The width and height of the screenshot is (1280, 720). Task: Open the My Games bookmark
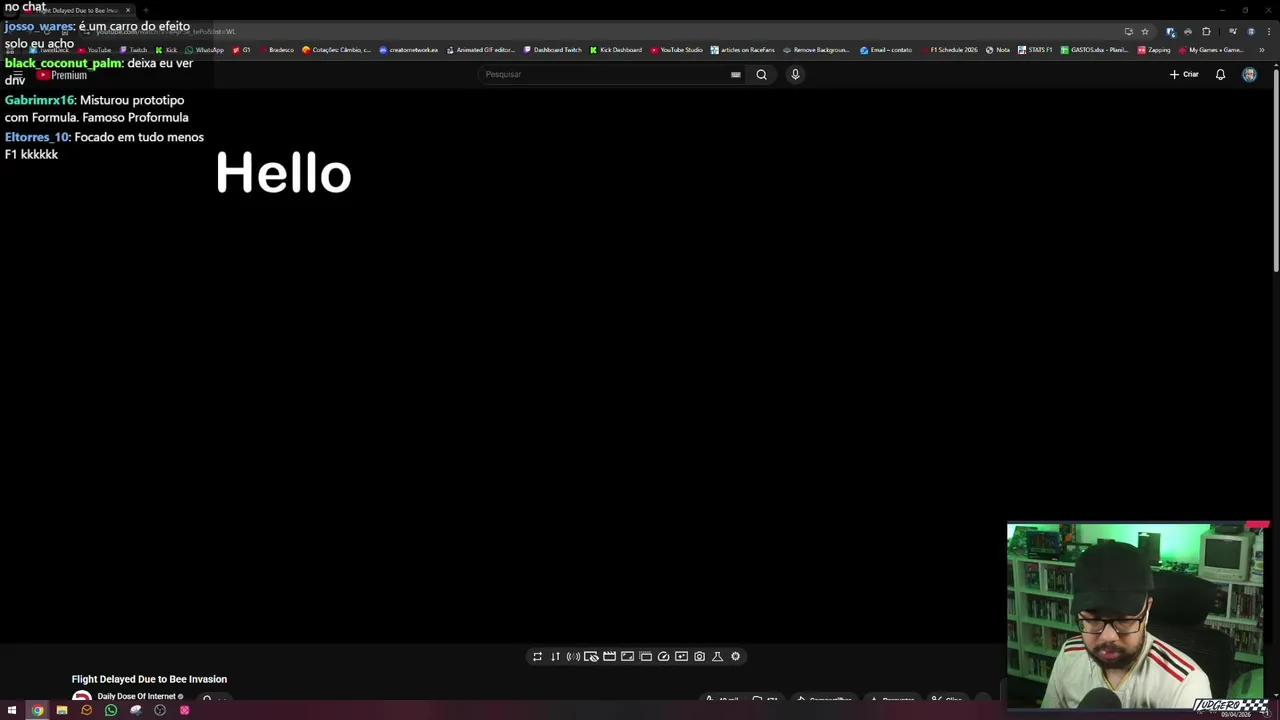(x=1211, y=50)
